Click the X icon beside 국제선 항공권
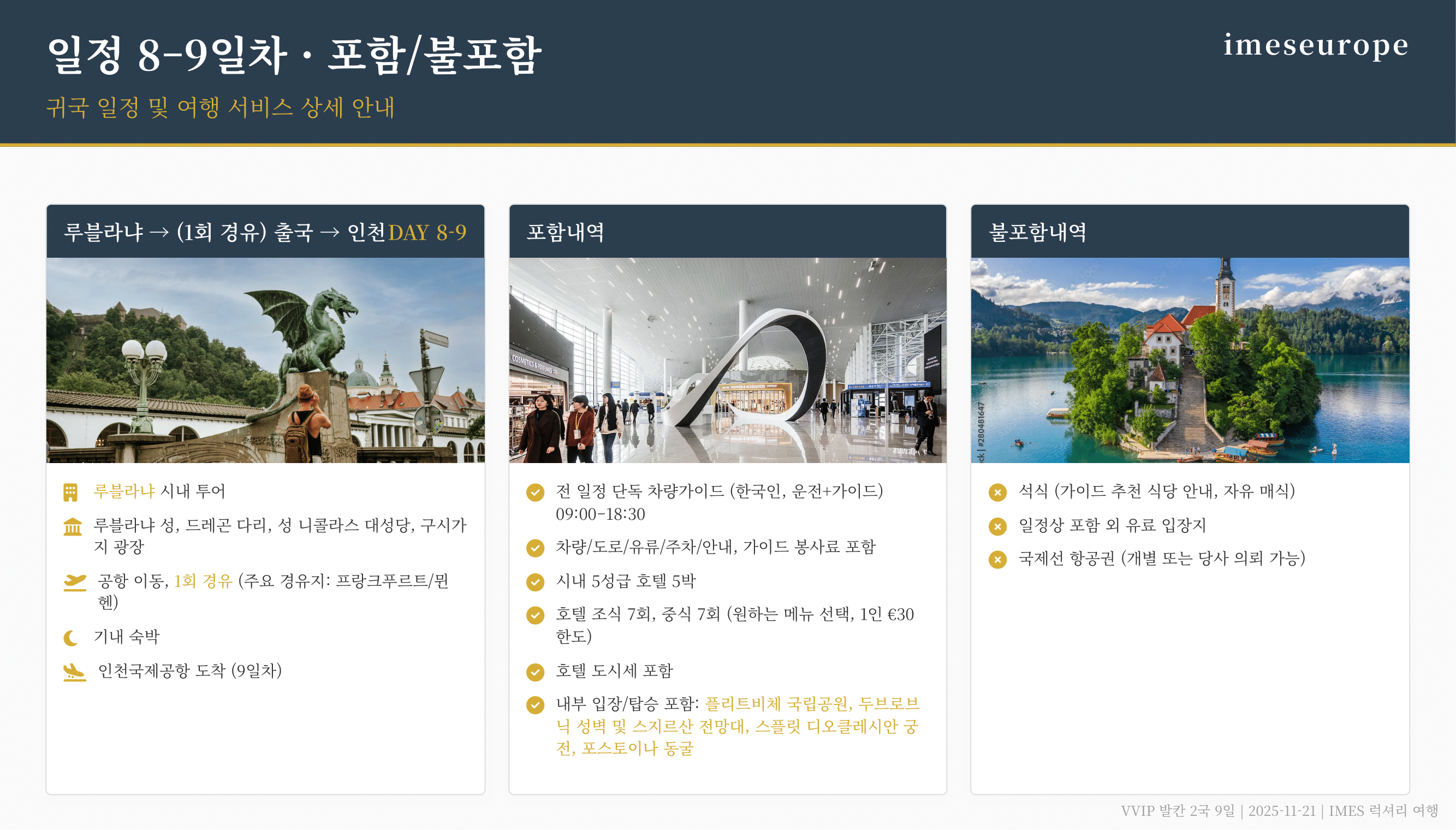 (x=997, y=559)
